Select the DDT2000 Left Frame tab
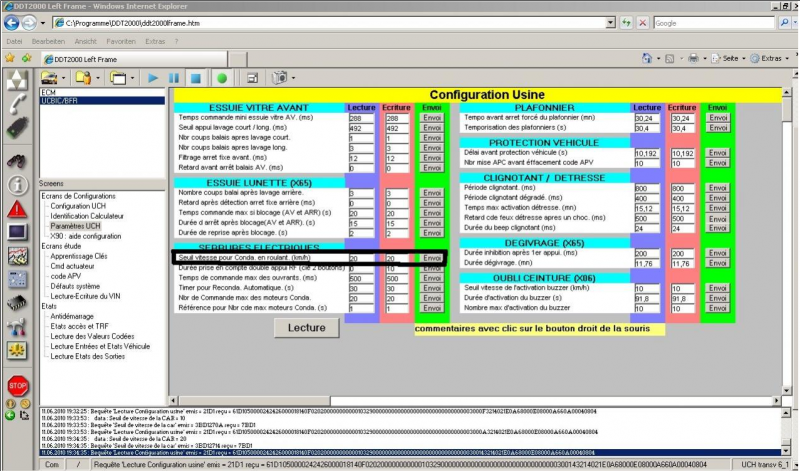800x471 pixels. click(134, 59)
